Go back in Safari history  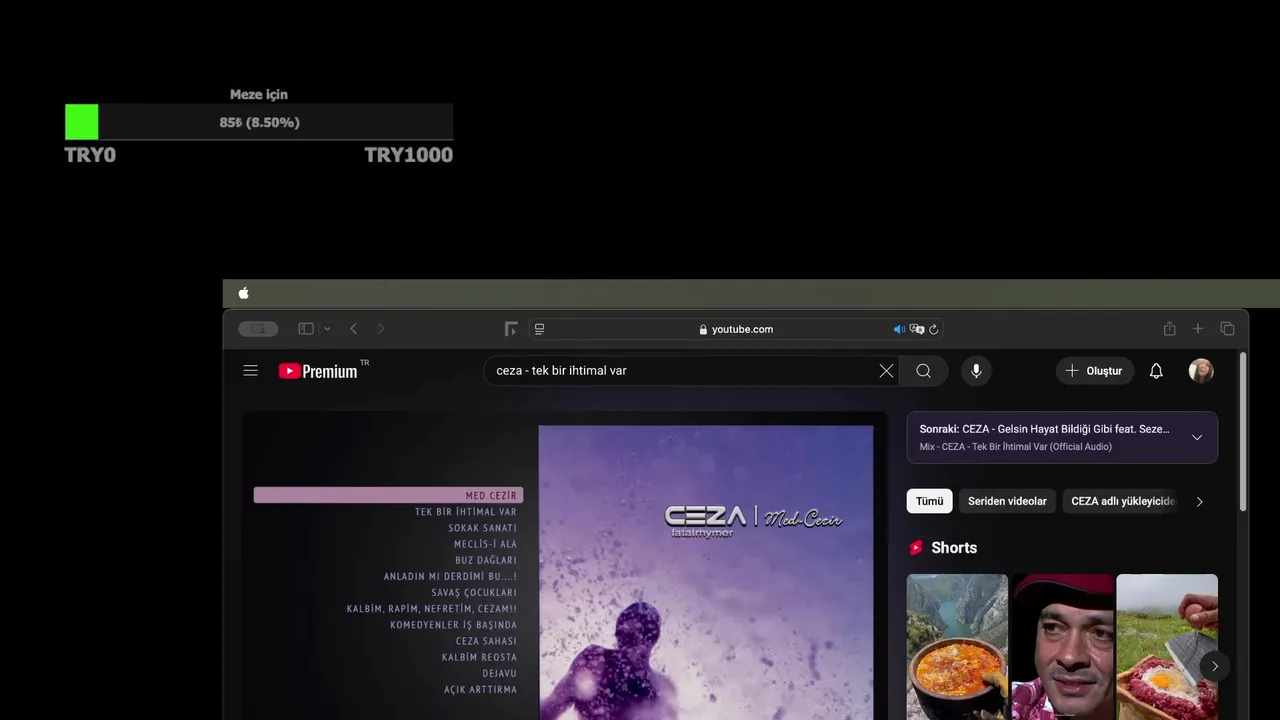click(x=353, y=329)
